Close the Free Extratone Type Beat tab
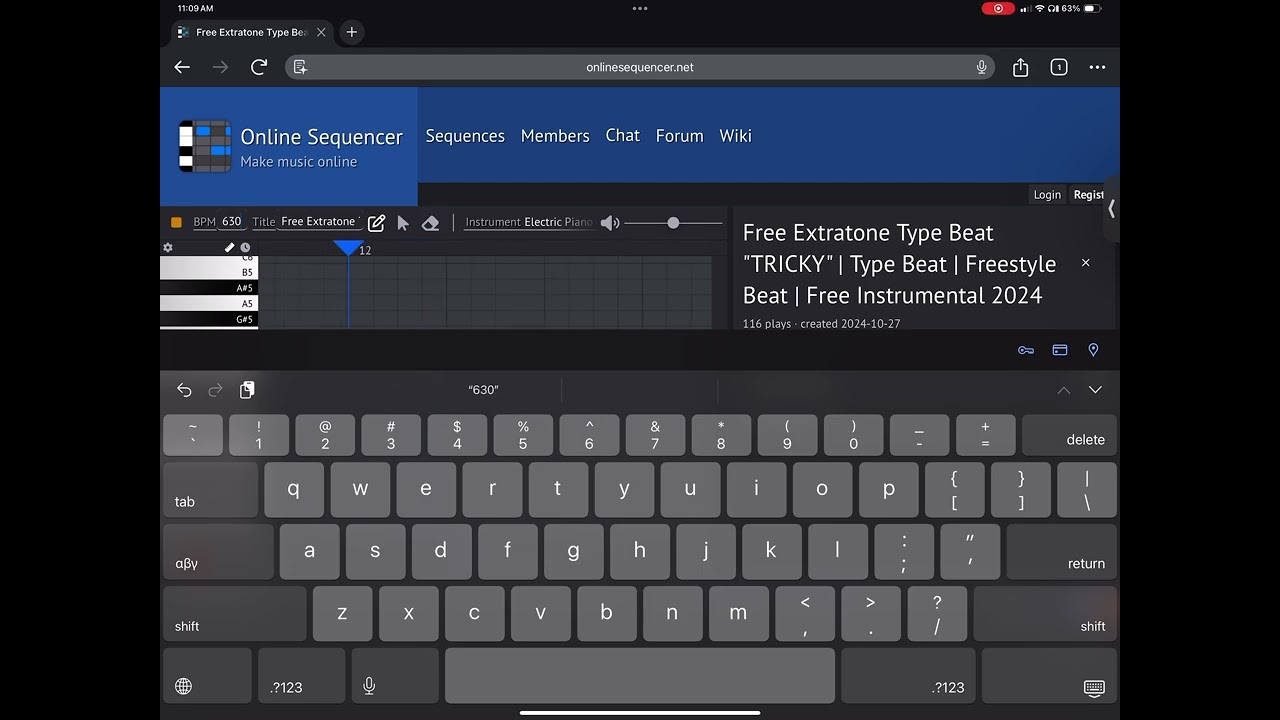 [321, 32]
